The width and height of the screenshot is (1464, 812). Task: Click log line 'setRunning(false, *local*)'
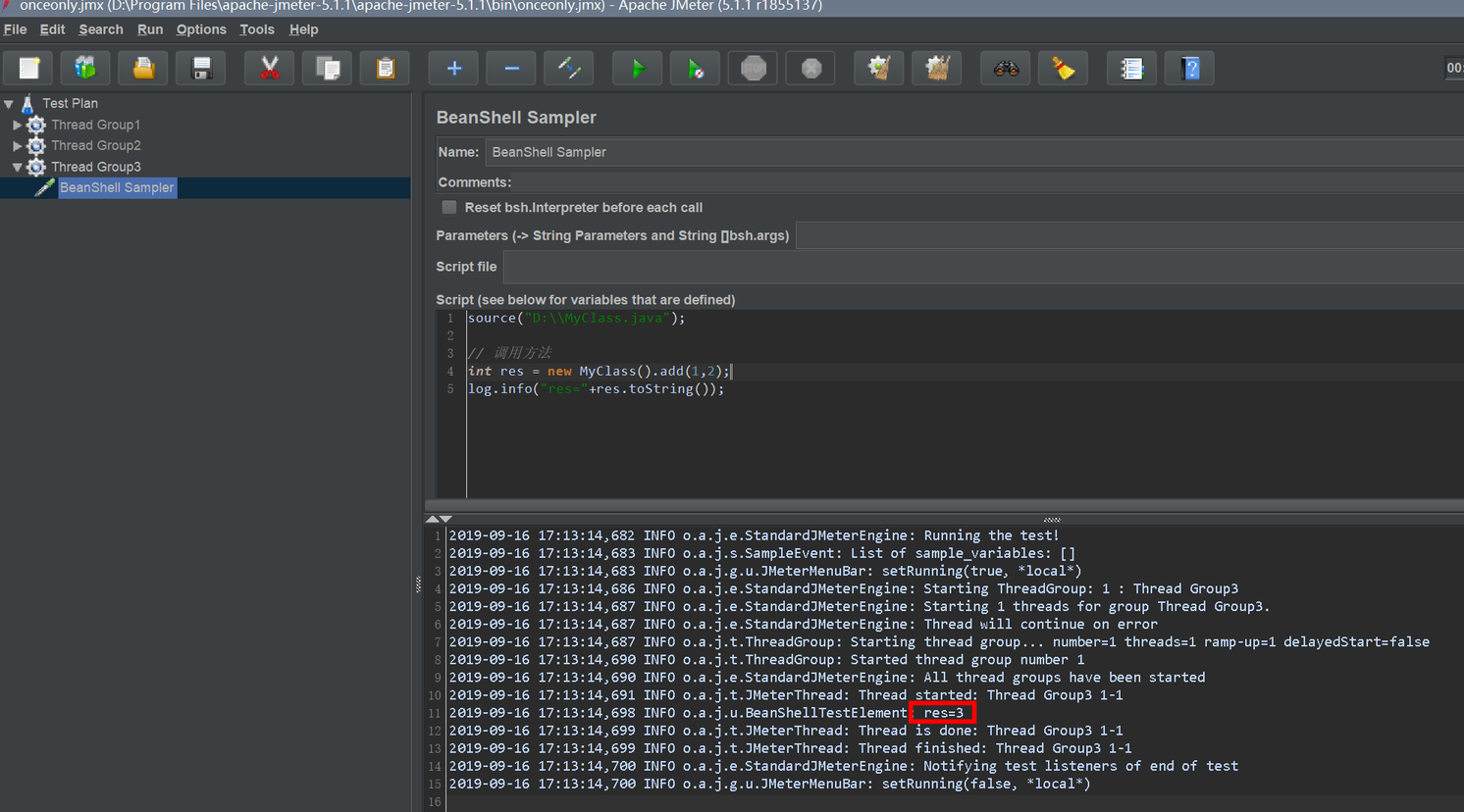point(769,784)
